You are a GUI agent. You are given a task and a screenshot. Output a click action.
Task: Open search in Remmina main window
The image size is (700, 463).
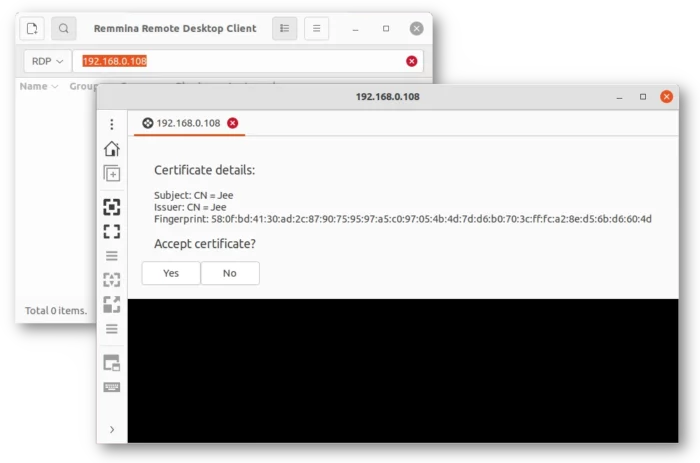63,29
